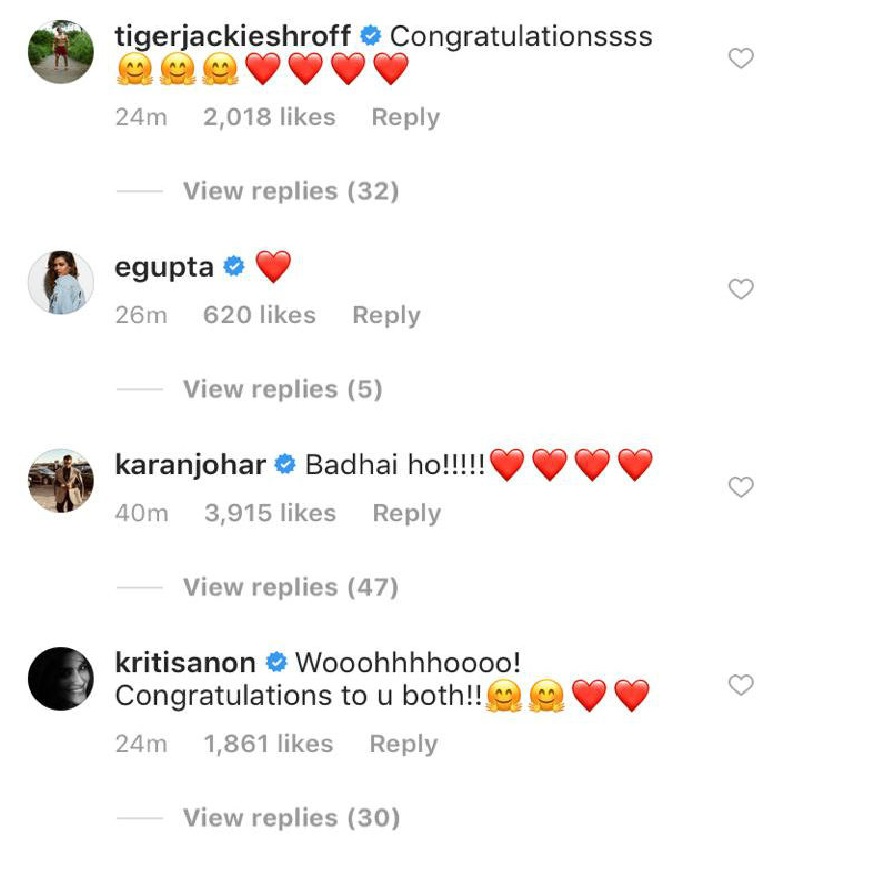Open kritisanon's profile picture
Viewport: 888px width, 882px height.
(61, 678)
